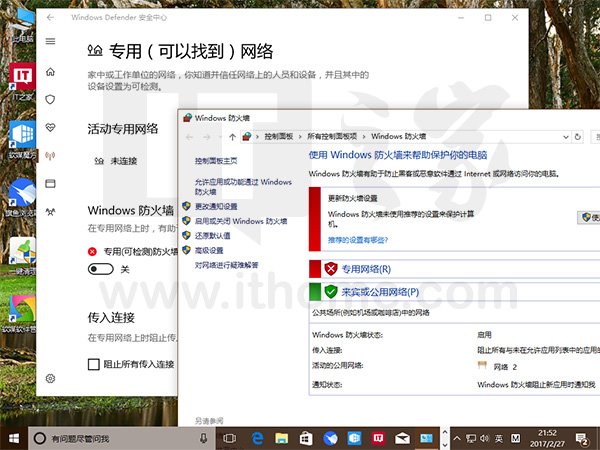Expand the 专用网络(R) section
The width and height of the screenshot is (600, 450).
366,269
